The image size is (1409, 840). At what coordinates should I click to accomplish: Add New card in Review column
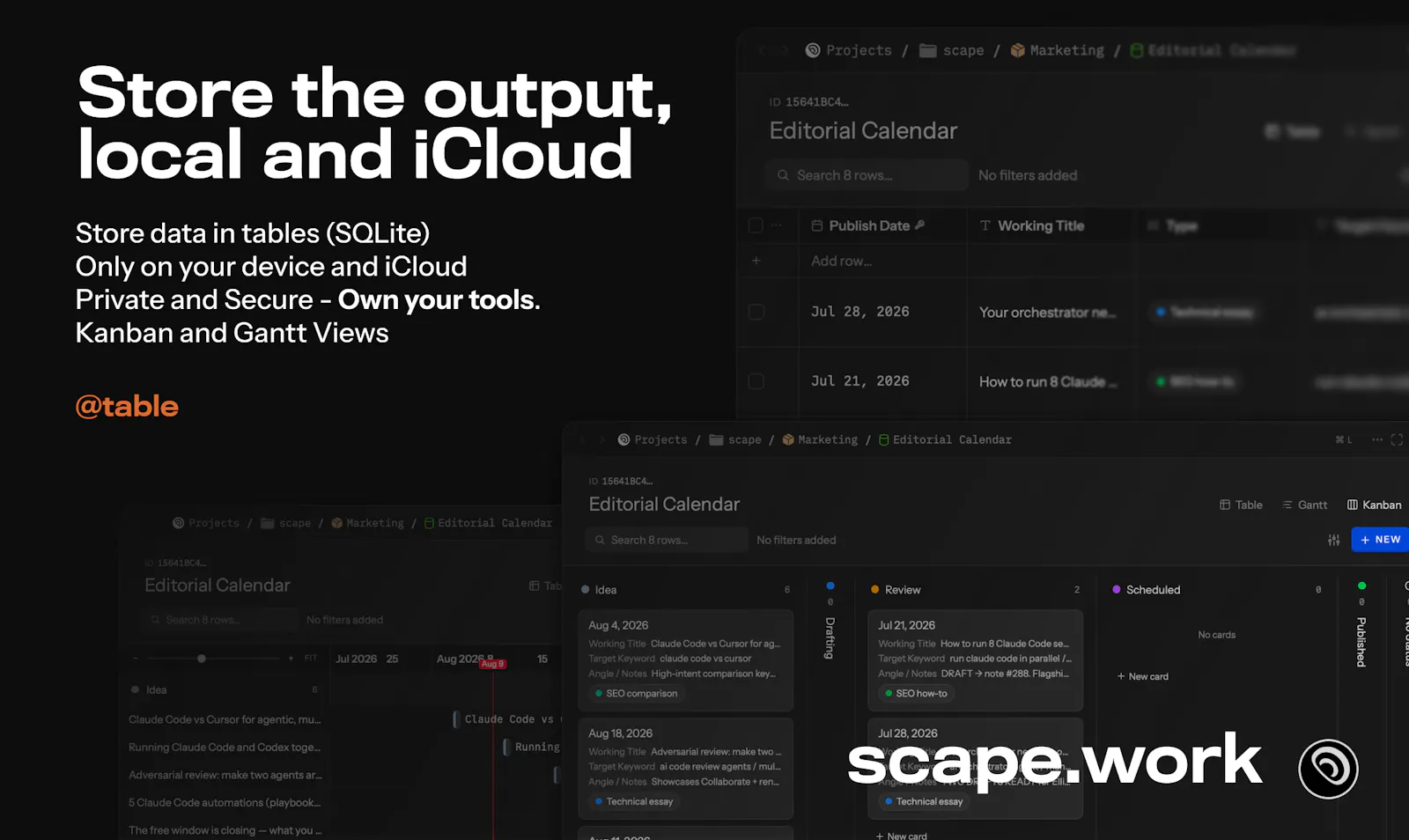click(x=902, y=836)
